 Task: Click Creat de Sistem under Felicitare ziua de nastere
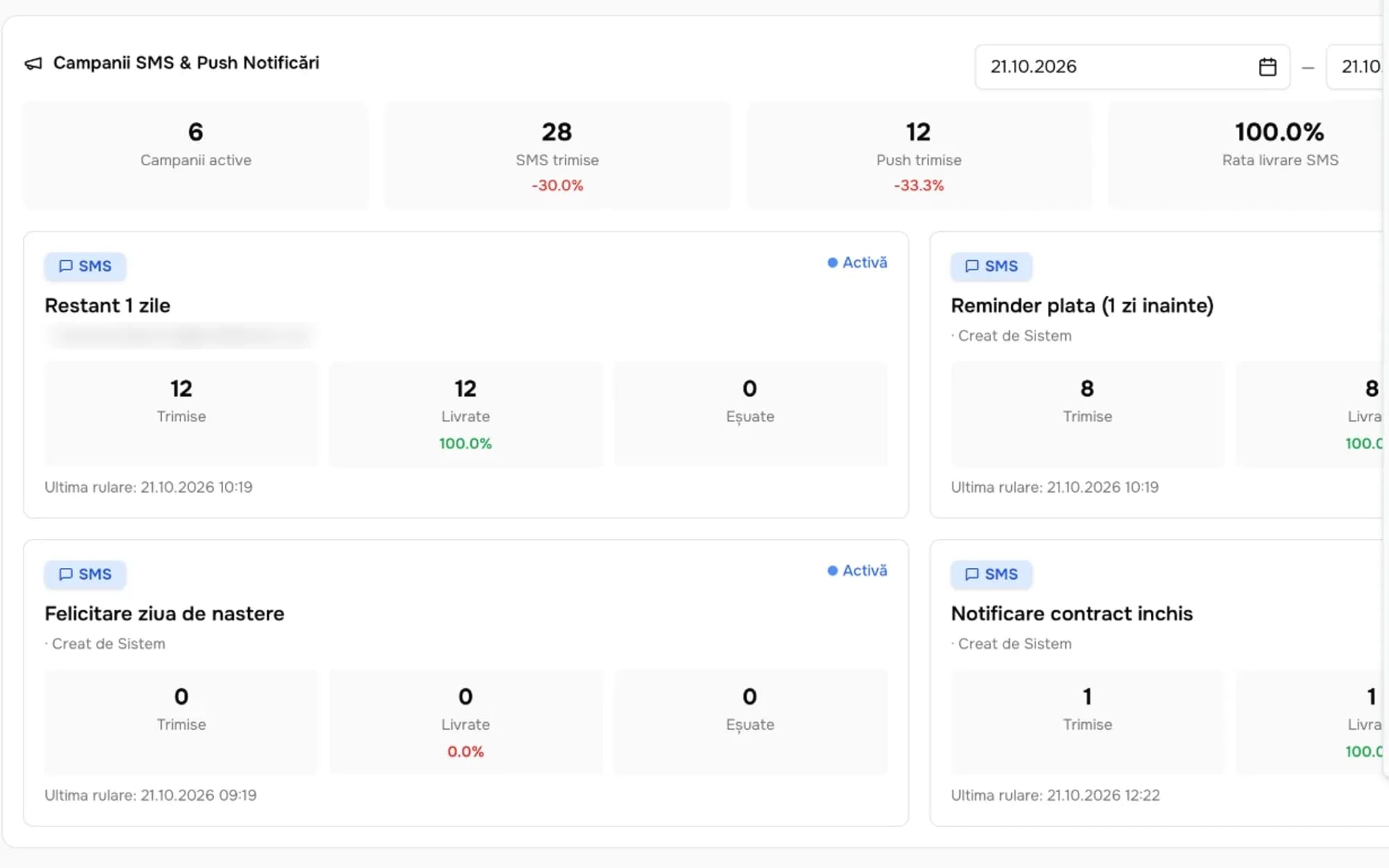tap(106, 644)
